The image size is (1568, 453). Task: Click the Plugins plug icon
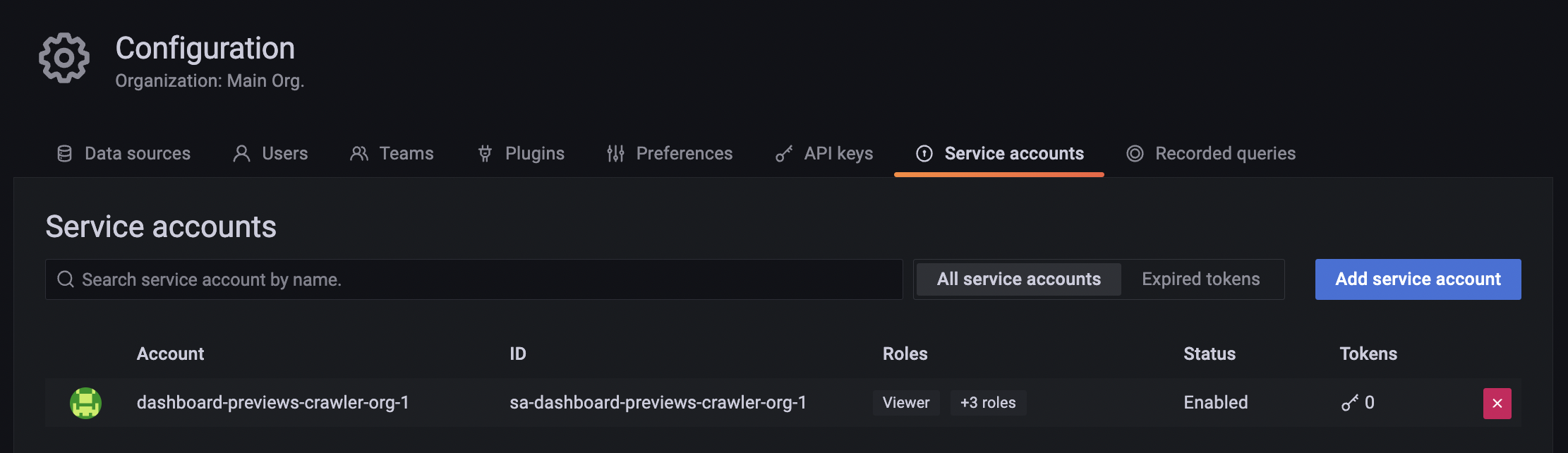[x=485, y=154]
